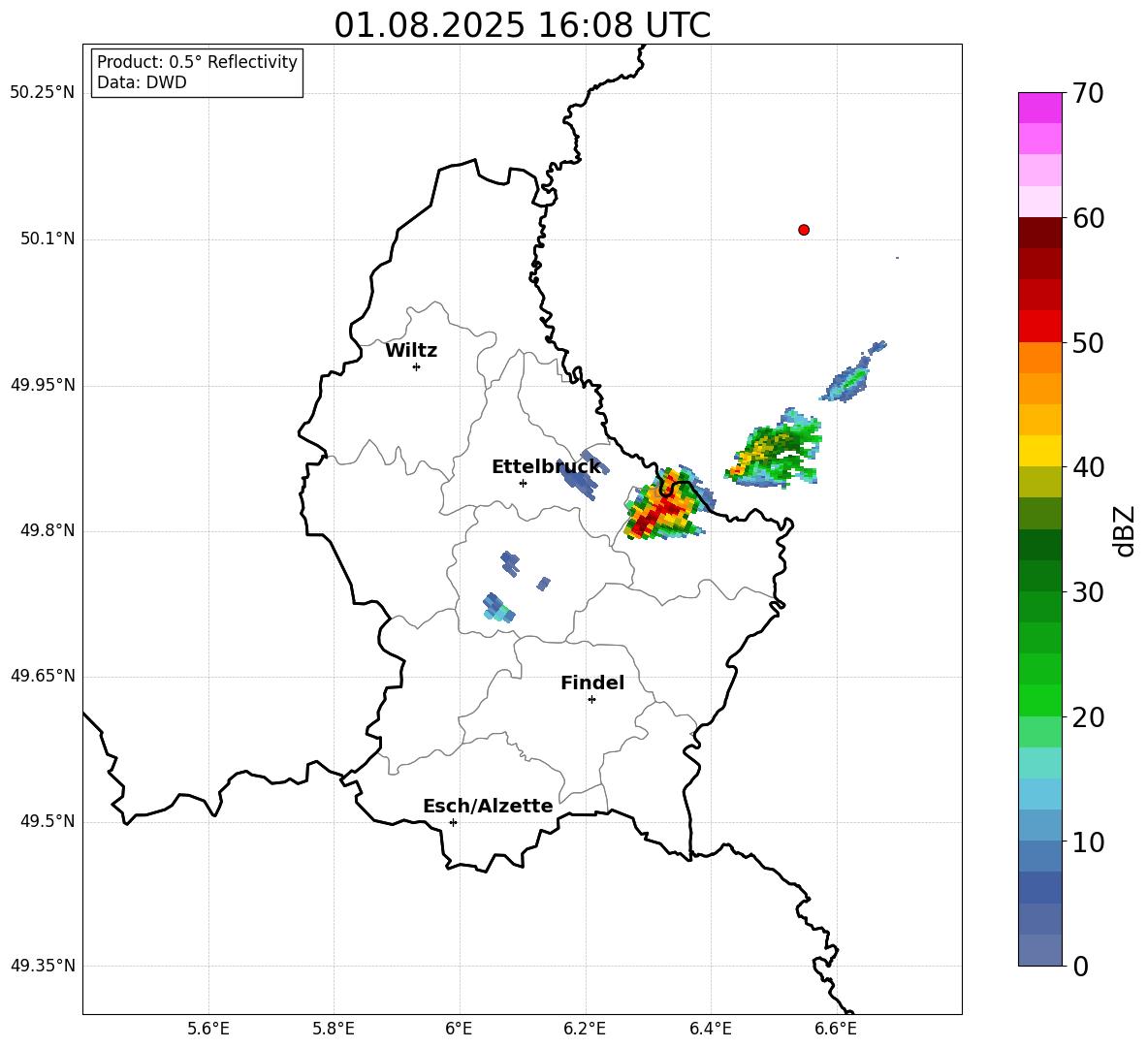The image size is (1148, 1048).
Task: Click the Ettelbruck station cross marker
Action: tap(523, 483)
